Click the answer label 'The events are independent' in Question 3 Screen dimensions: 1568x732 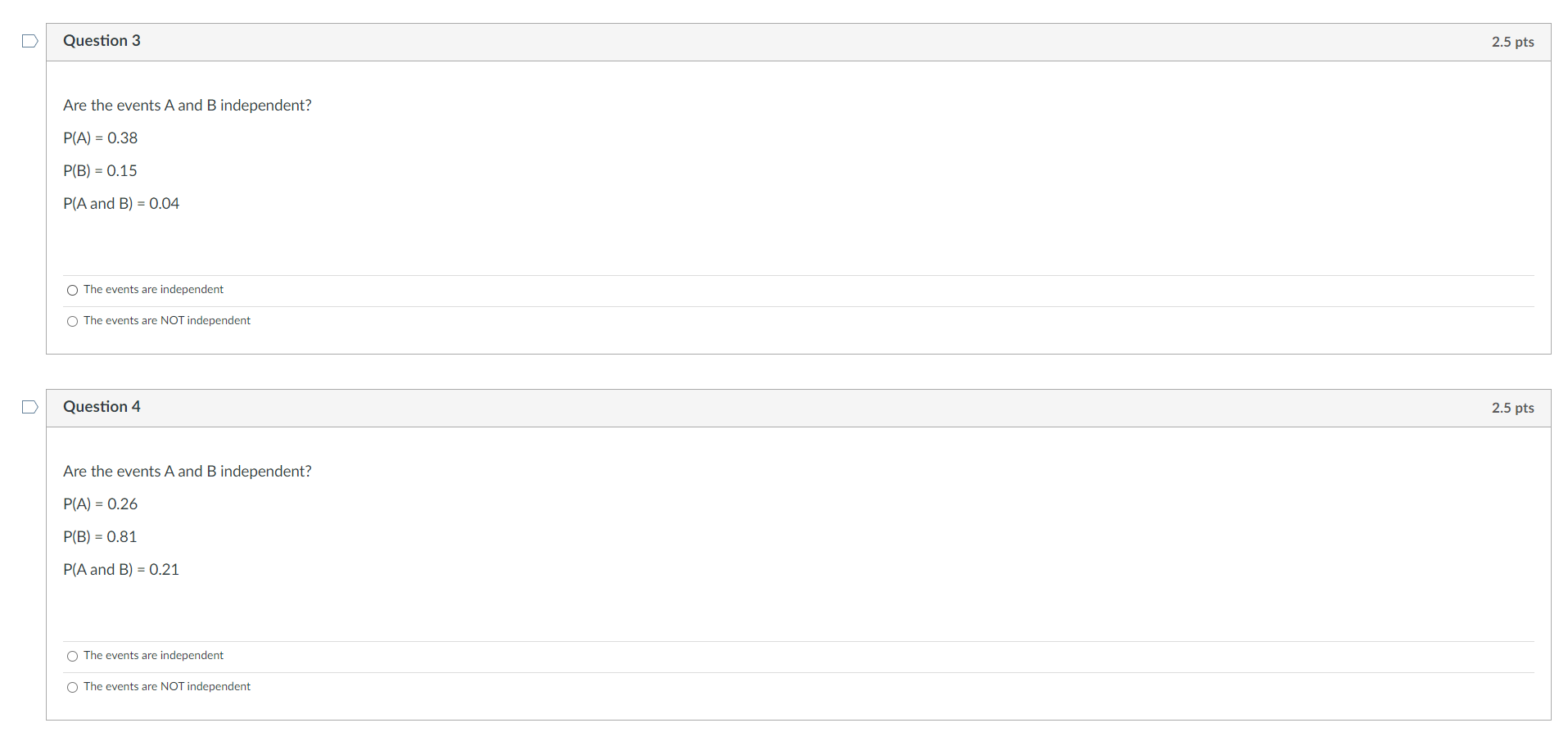pyautogui.click(x=153, y=289)
